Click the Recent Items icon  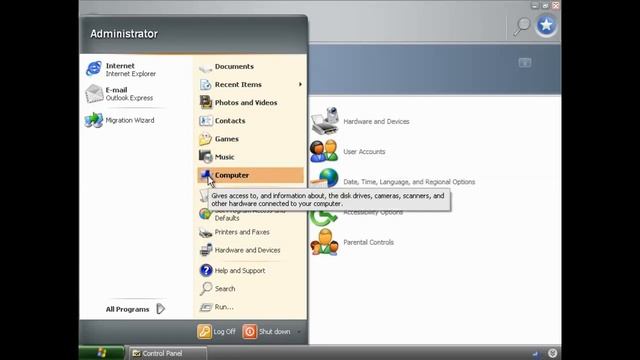point(205,84)
